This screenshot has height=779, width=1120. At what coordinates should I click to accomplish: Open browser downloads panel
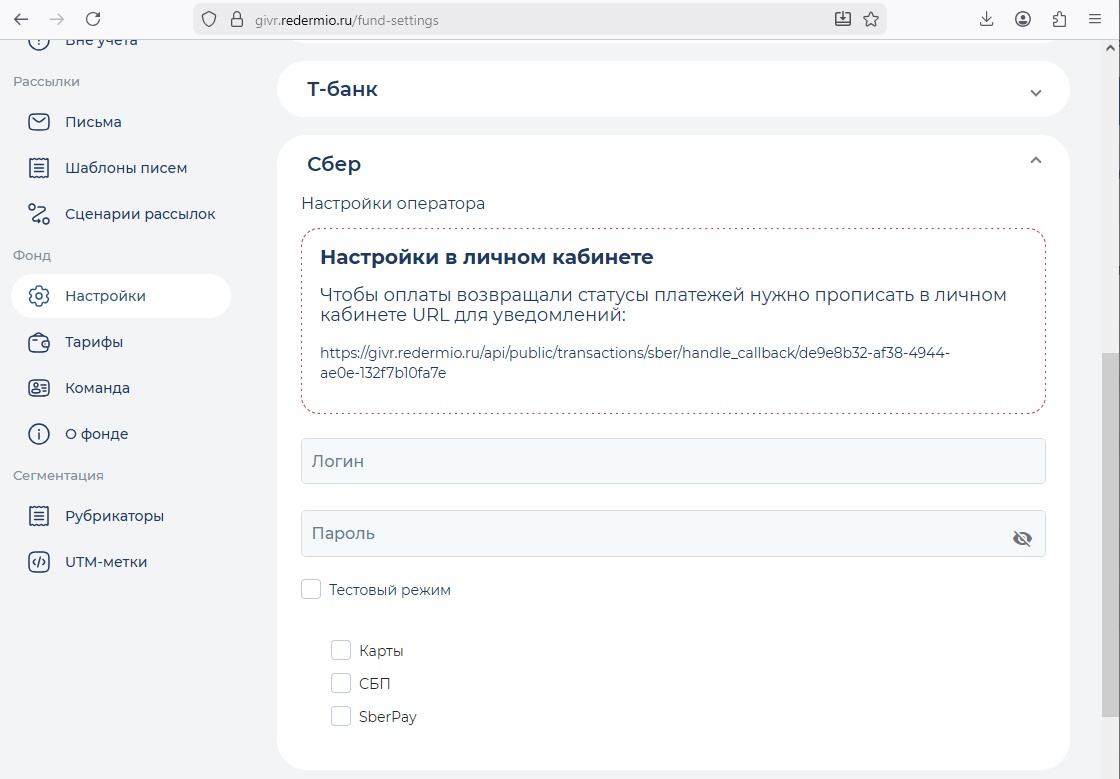click(x=986, y=19)
